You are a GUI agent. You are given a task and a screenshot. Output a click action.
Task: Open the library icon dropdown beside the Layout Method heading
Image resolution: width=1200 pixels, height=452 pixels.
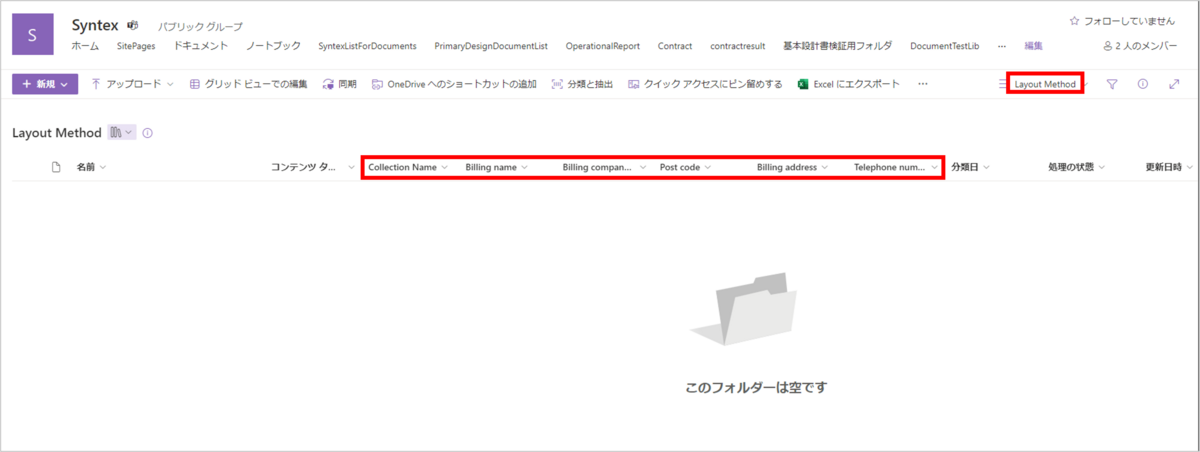point(121,133)
